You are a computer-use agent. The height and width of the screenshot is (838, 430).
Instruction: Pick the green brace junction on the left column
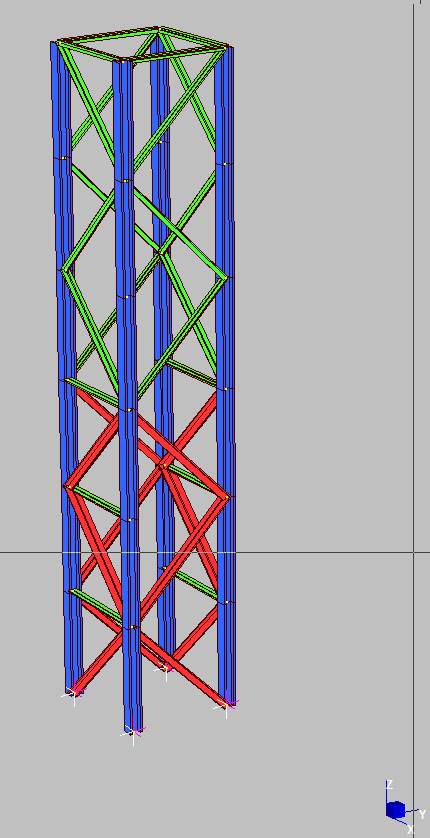point(65,270)
